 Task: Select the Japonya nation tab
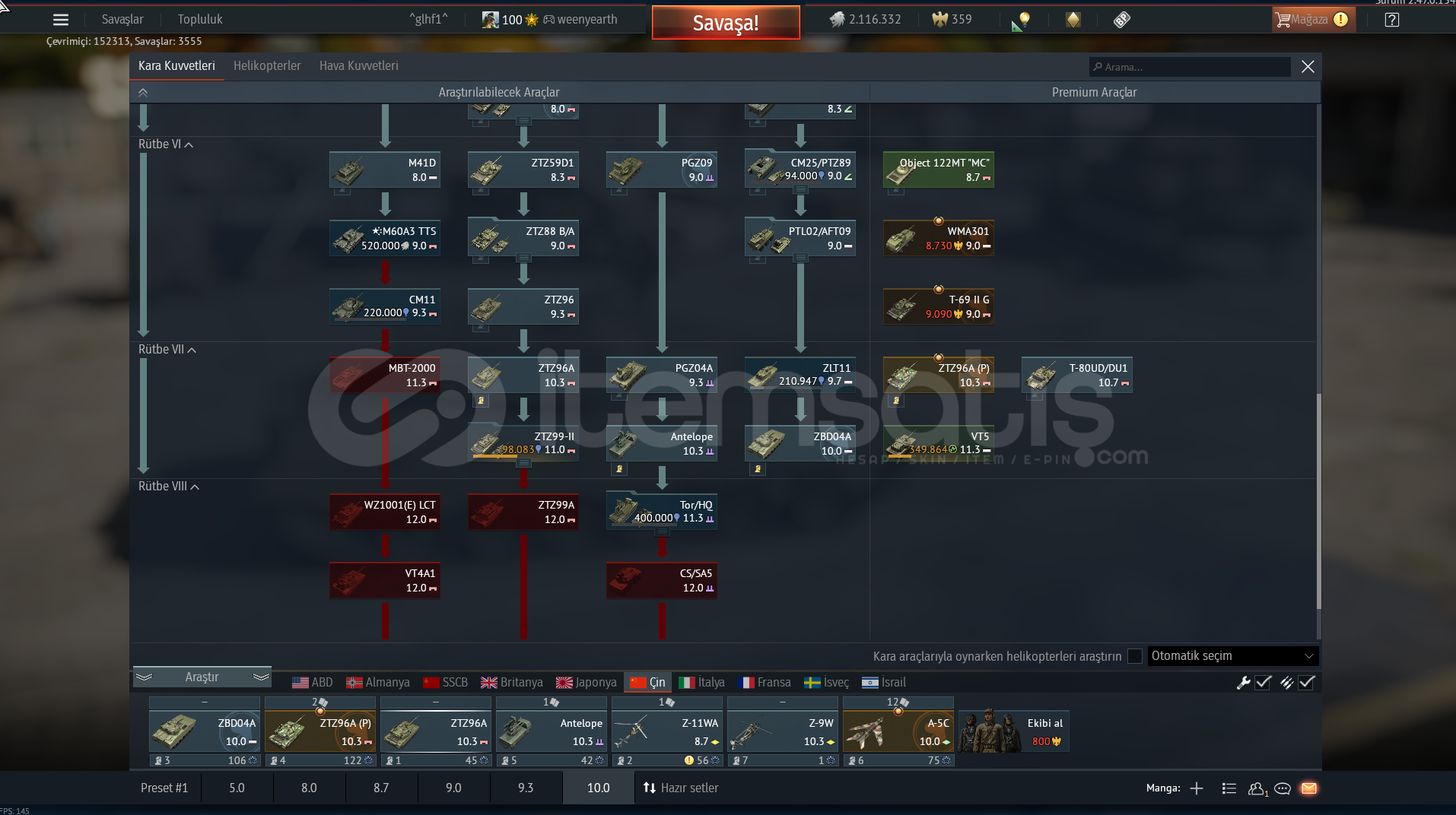[x=586, y=683]
